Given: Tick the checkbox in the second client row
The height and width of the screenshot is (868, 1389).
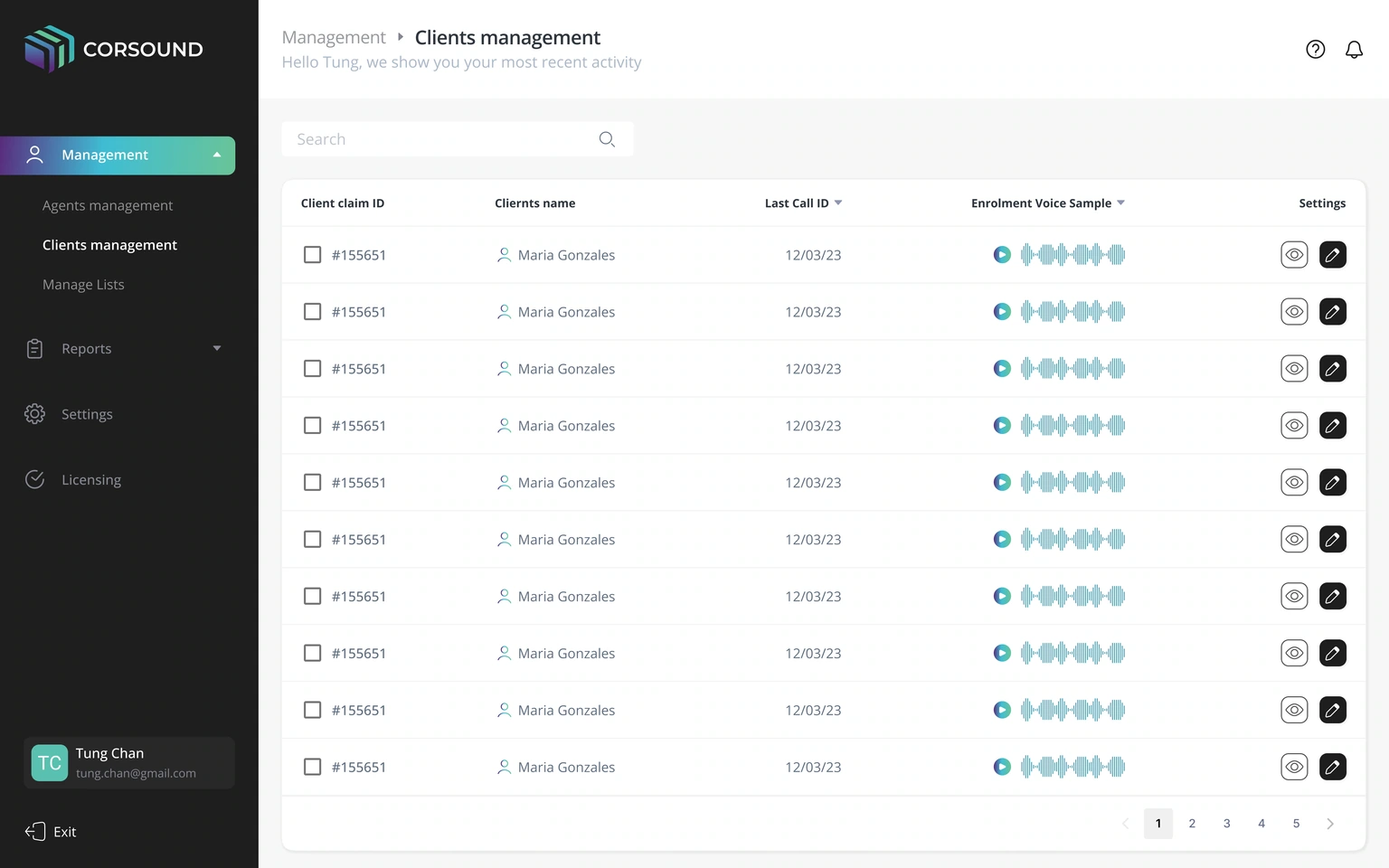Looking at the screenshot, I should [312, 312].
